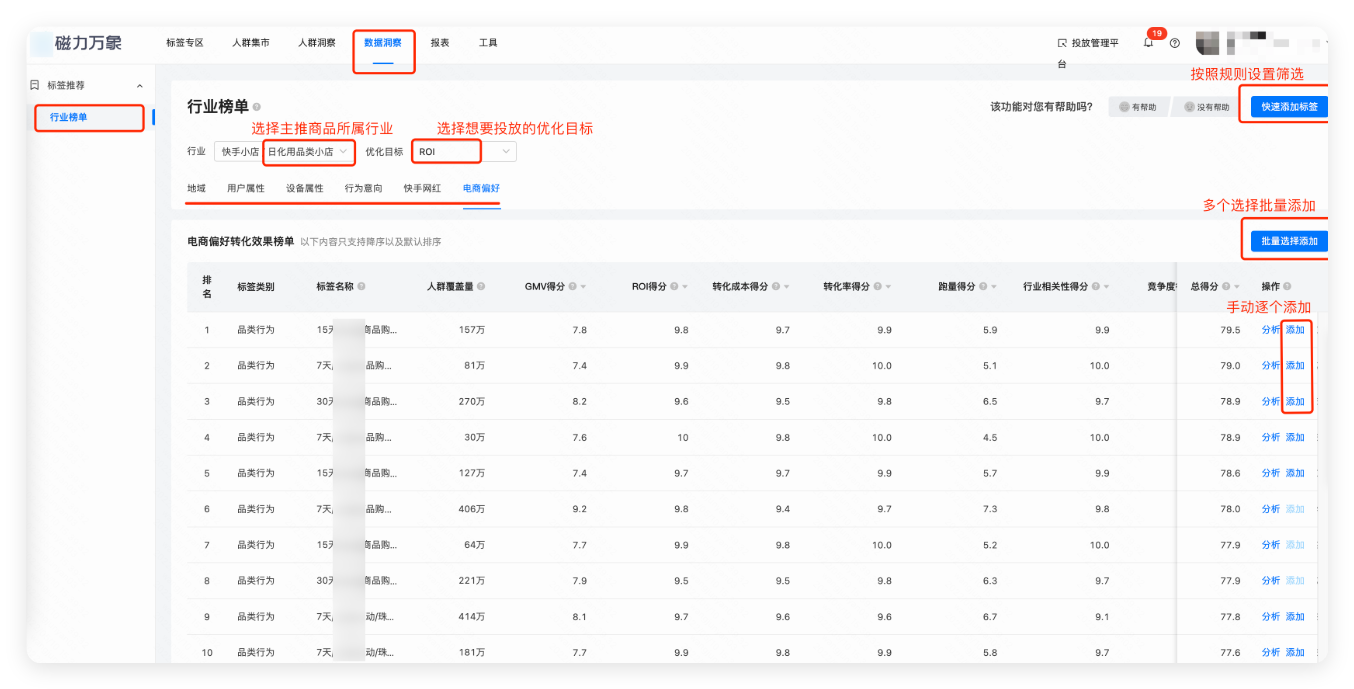This screenshot has height=689, width=1354.
Task: Sort the table by 总得分 arrow
Action: tap(1250, 287)
